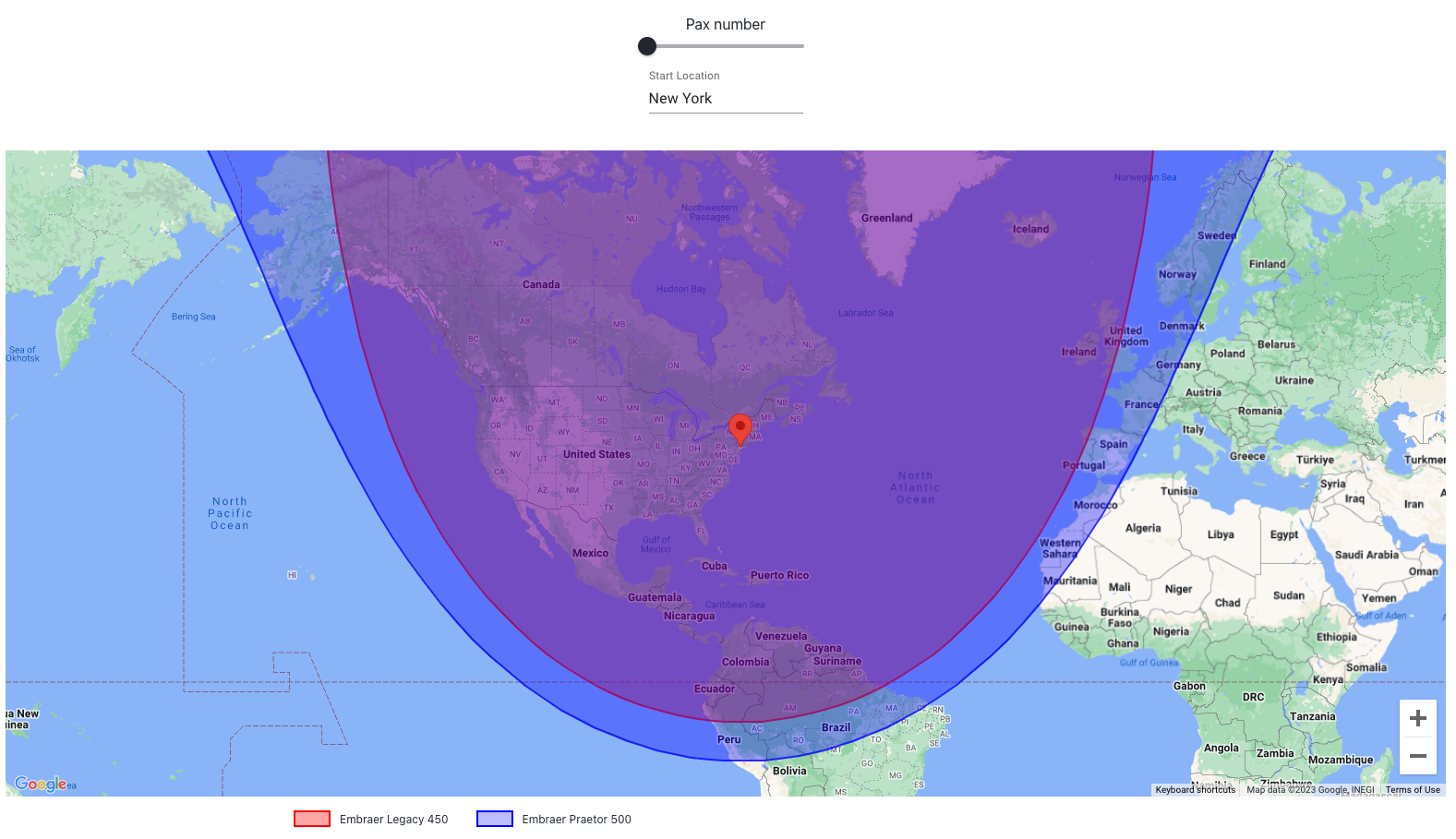
Task: Click the Nigeria label on the map
Action: coord(1171,632)
